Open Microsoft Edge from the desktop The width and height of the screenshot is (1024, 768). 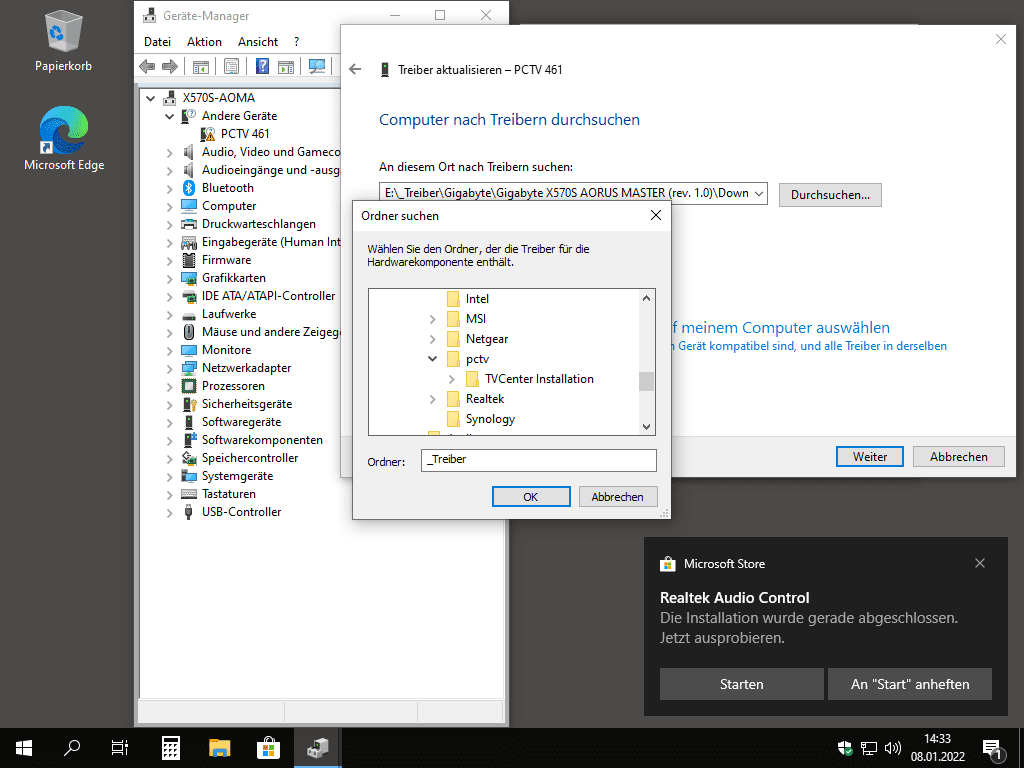tap(64, 138)
